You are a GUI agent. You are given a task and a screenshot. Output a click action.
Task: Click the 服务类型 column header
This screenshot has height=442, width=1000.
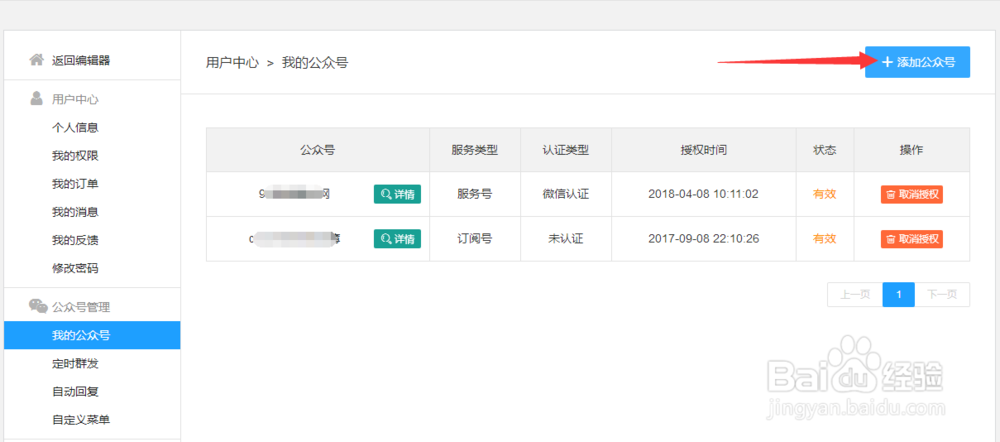[x=474, y=150]
